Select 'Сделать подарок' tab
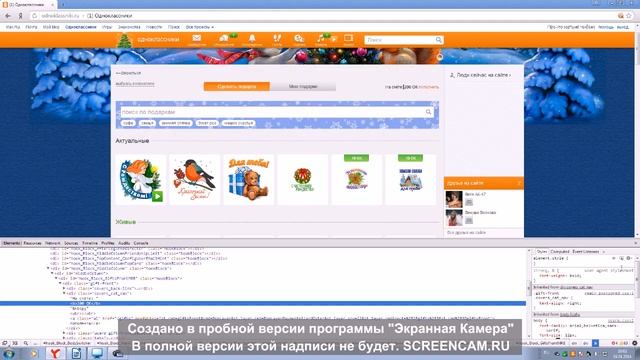The height and width of the screenshot is (360, 640). pyautogui.click(x=237, y=87)
